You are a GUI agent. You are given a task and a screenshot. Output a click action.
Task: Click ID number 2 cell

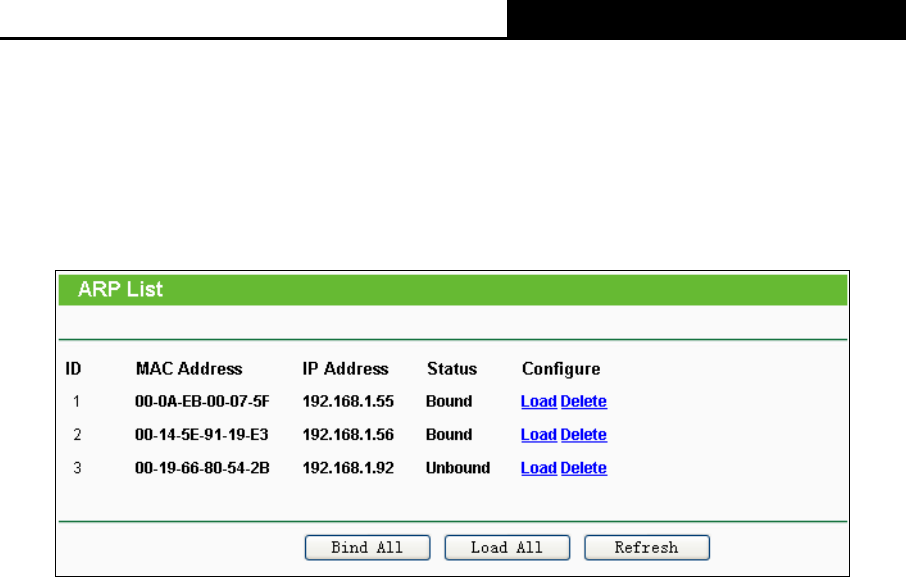[x=77, y=434]
